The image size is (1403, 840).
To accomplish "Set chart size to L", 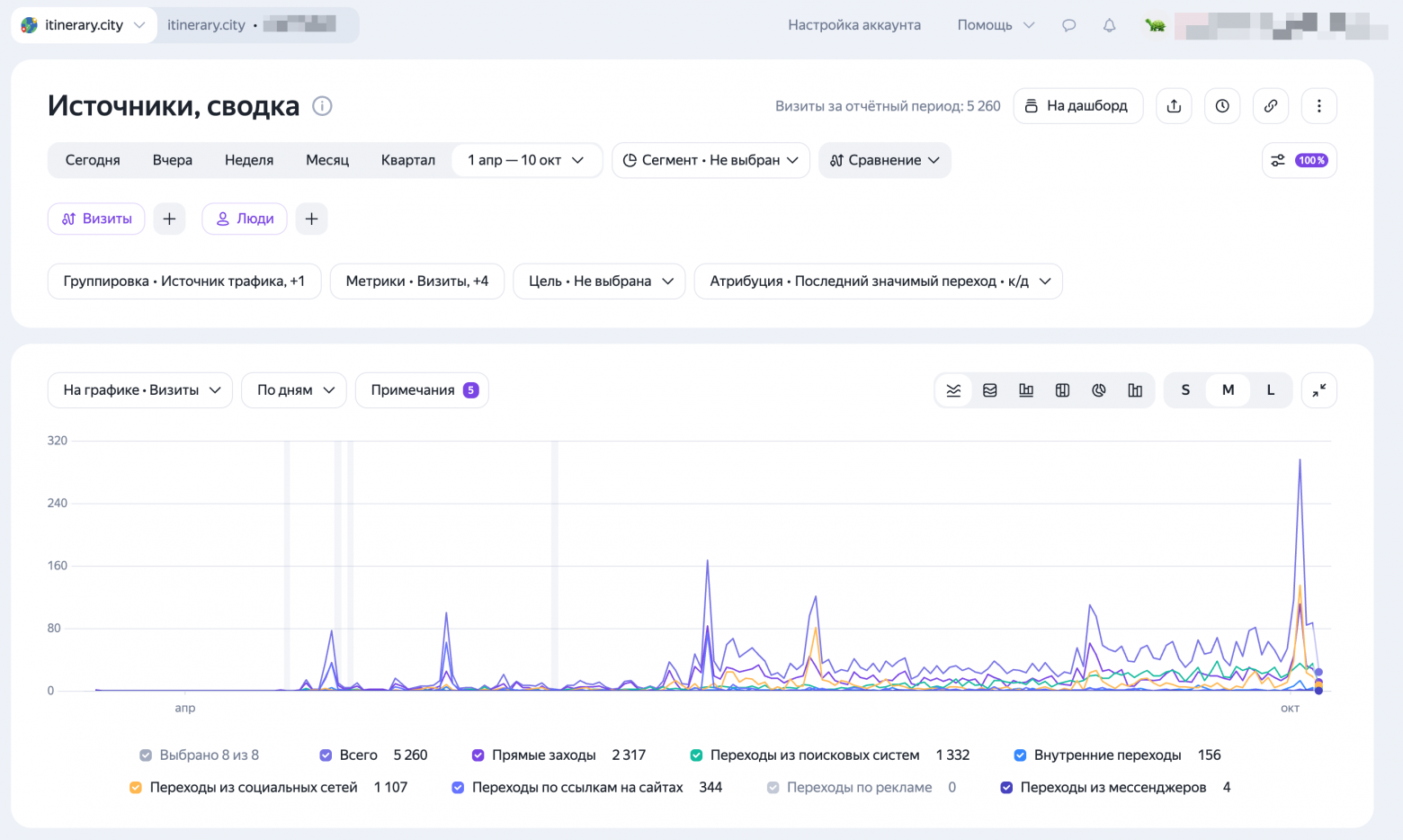I will [x=1271, y=390].
